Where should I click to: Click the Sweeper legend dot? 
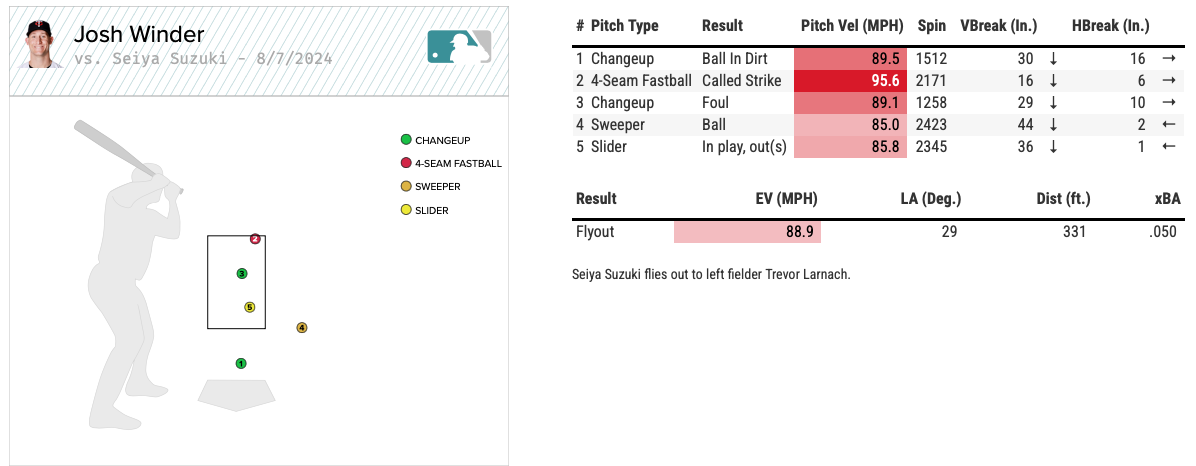pyautogui.click(x=405, y=186)
